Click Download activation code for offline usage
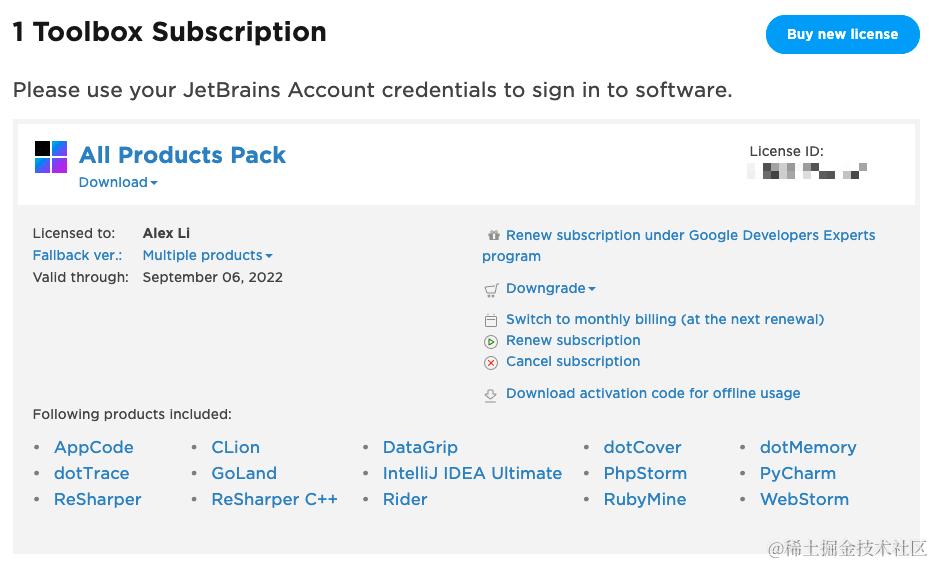 click(653, 393)
